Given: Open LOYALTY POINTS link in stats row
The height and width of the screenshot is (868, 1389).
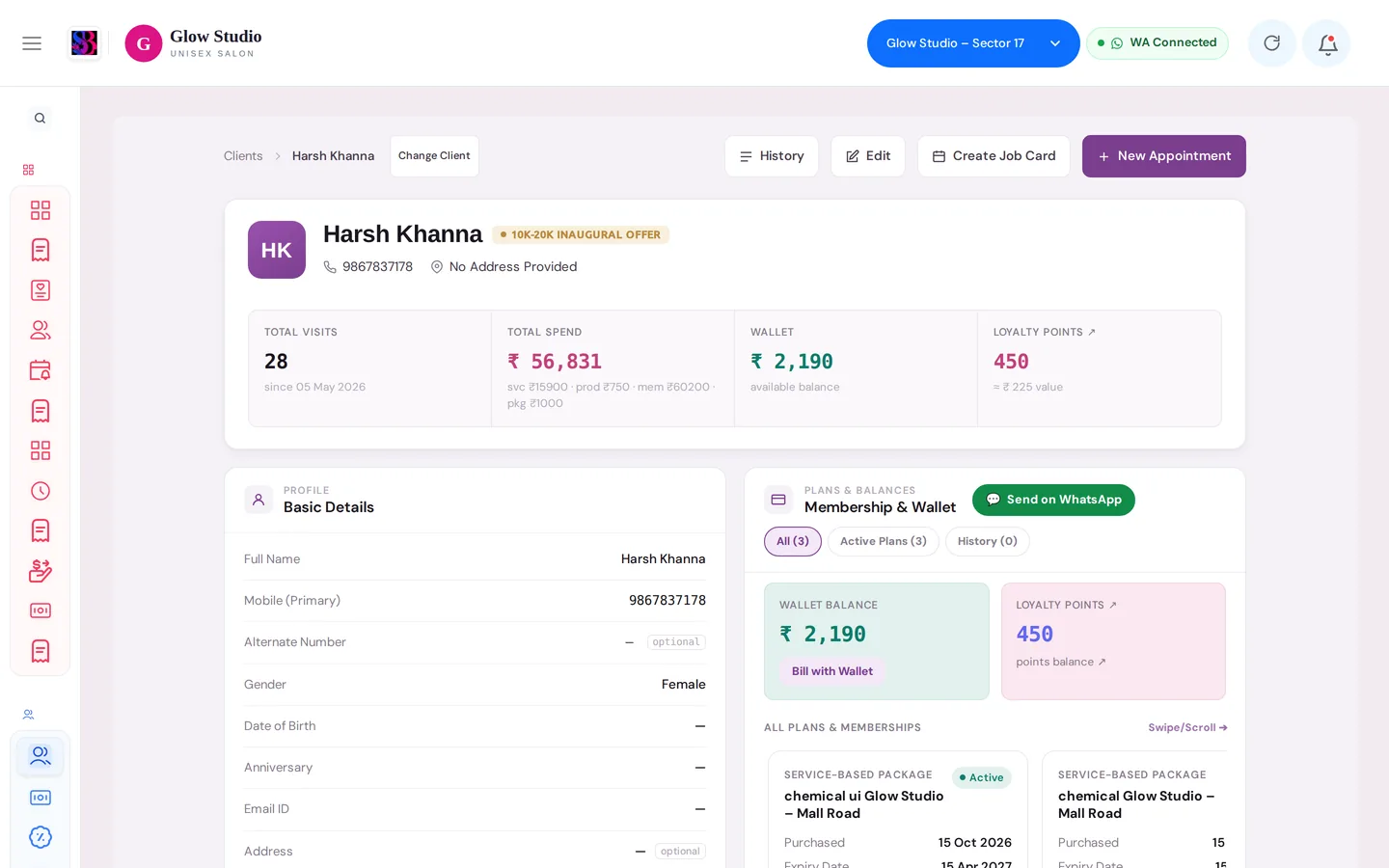Looking at the screenshot, I should pos(1045,332).
